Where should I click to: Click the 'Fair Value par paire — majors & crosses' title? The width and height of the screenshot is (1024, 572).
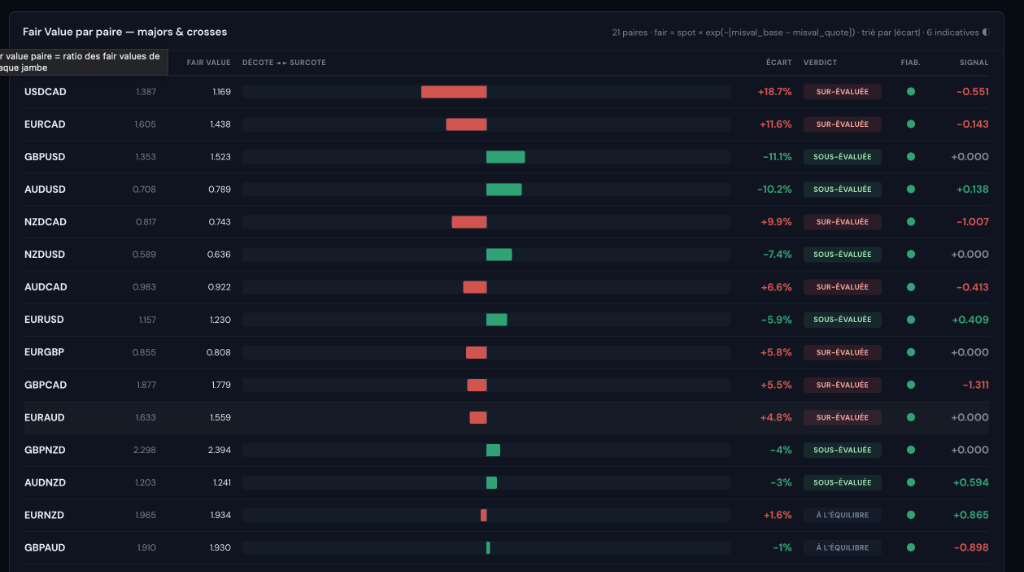point(125,32)
